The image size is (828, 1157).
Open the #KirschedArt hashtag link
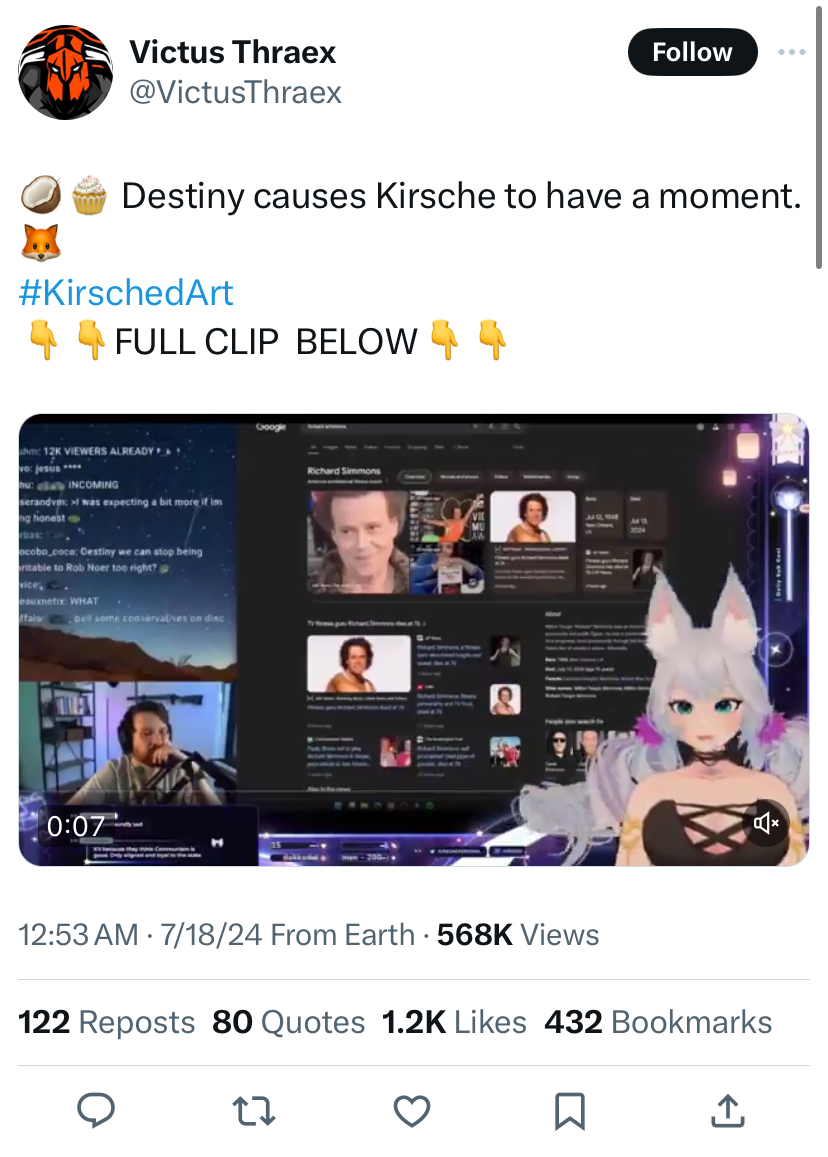(125, 293)
